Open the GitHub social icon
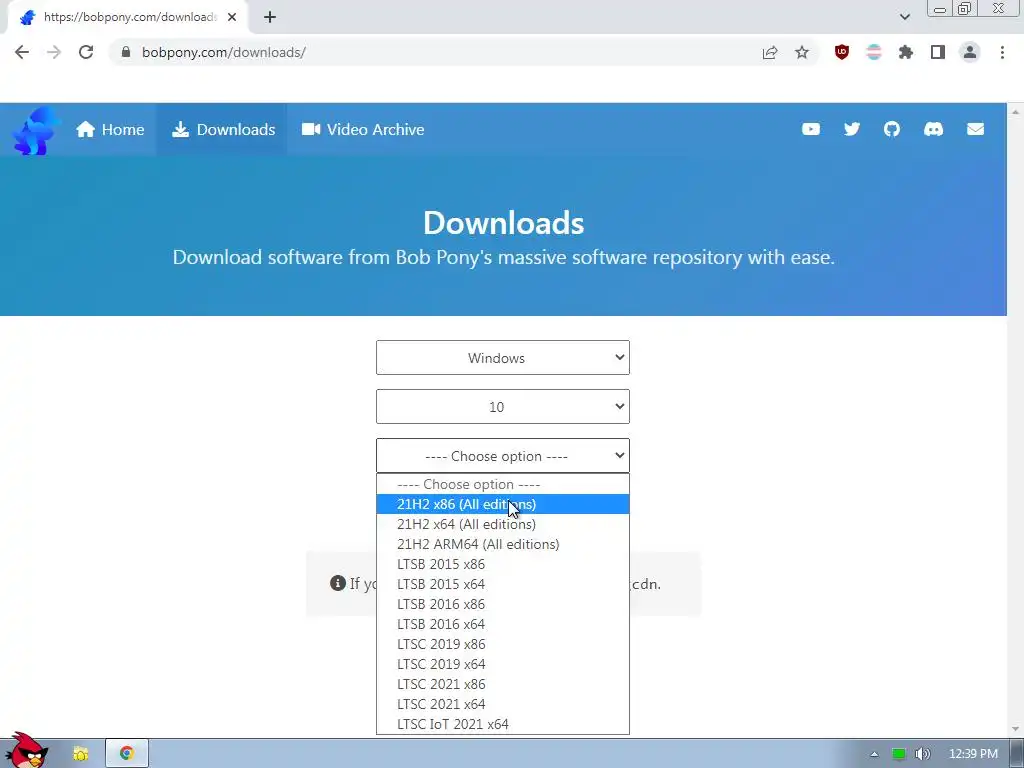 point(892,129)
